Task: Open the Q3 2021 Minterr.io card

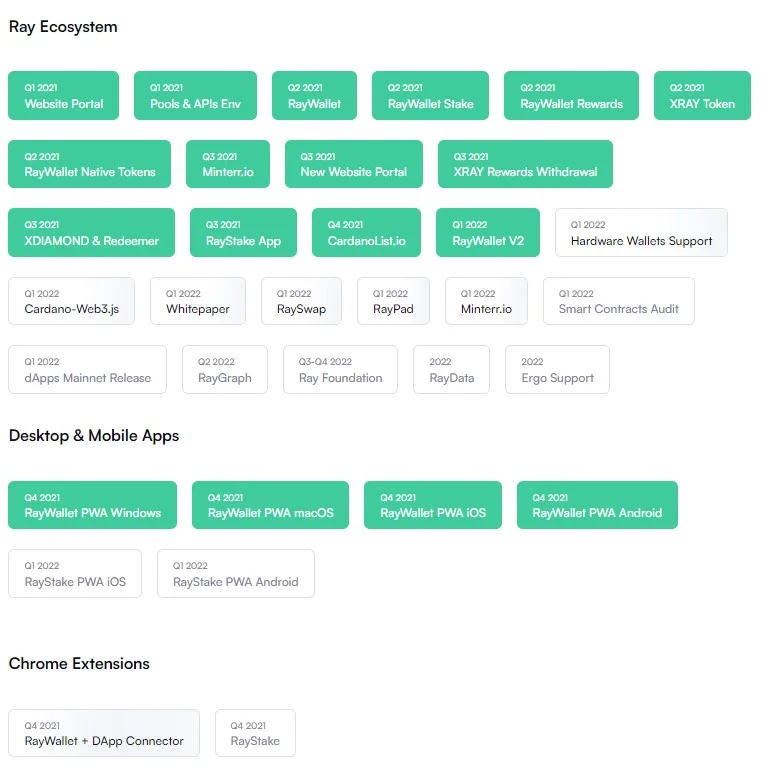Action: [x=228, y=164]
